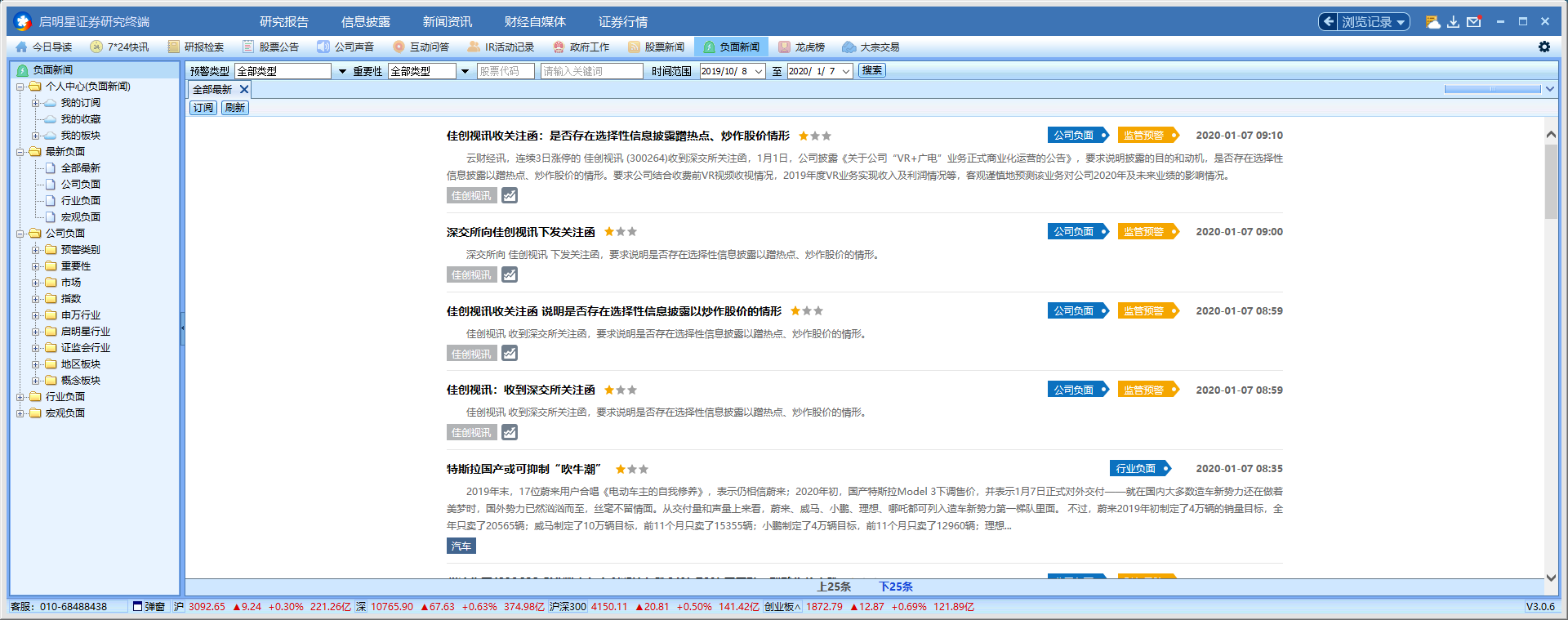The height and width of the screenshot is (620, 1568).
Task: Open 财经自媒体 menu
Action: pos(535,22)
